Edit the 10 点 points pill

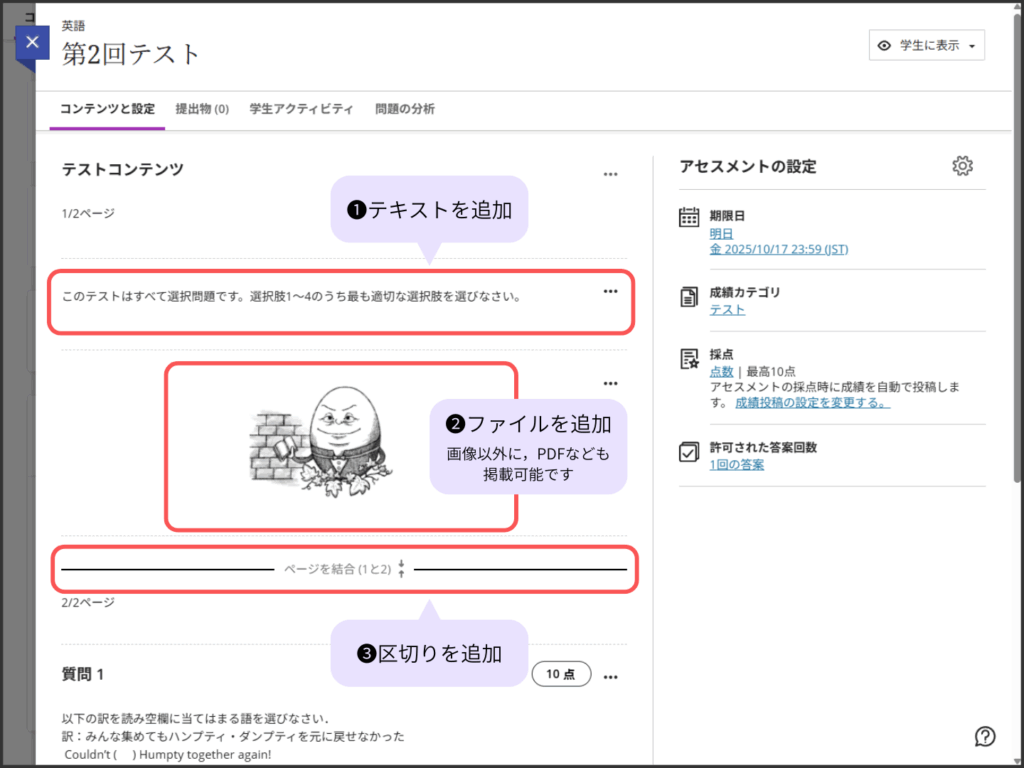[561, 674]
